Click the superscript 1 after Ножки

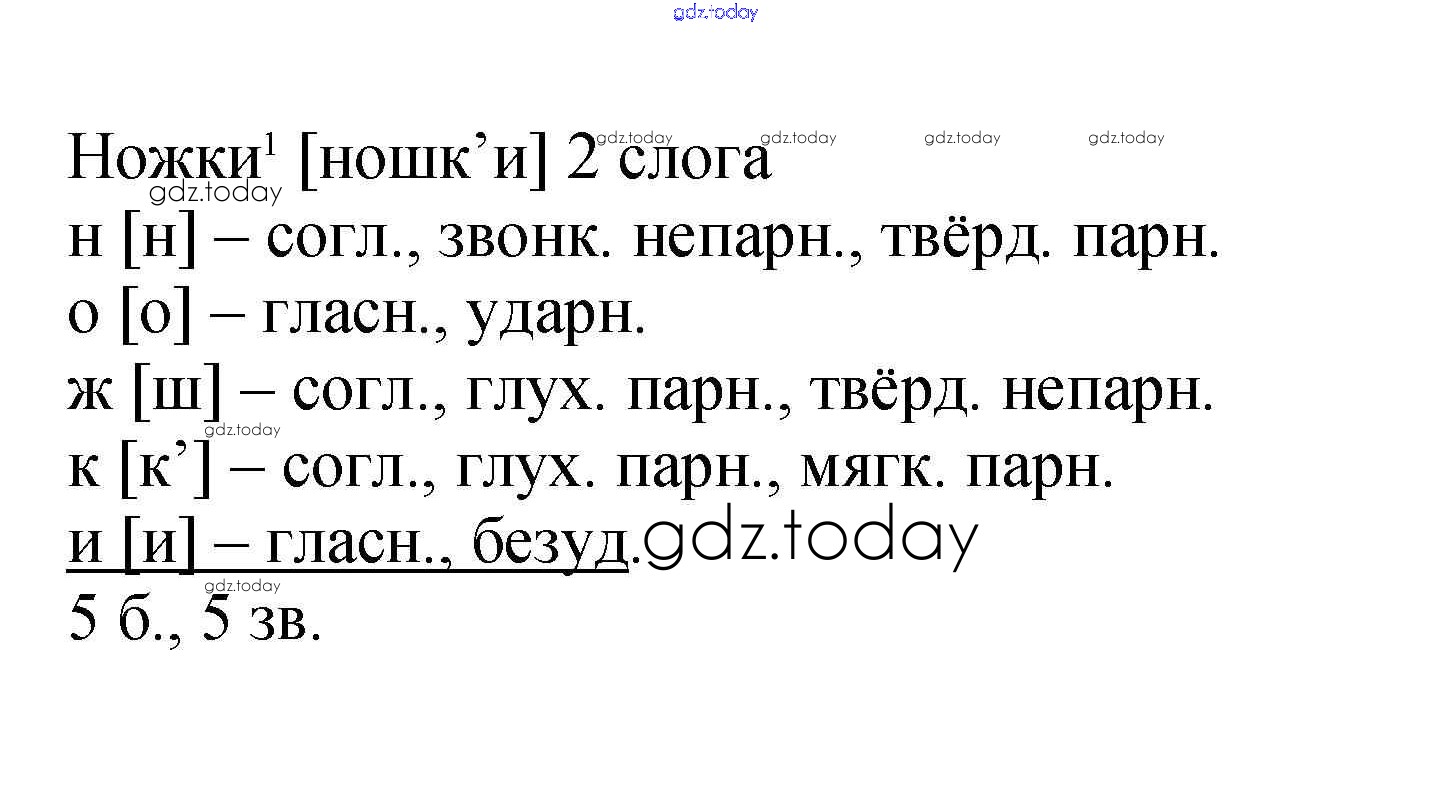[x=267, y=144]
